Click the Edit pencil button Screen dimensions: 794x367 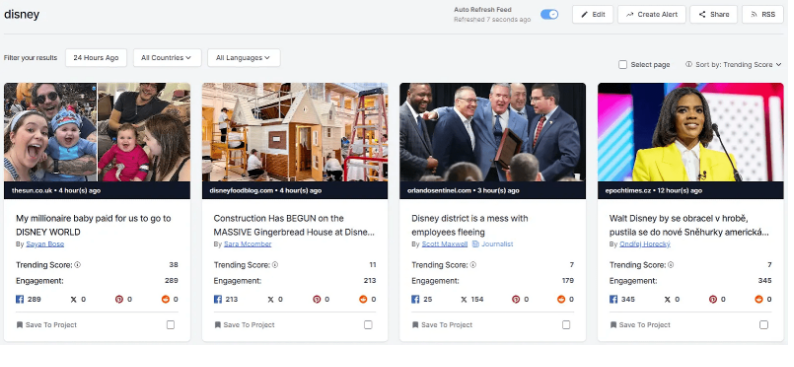(x=592, y=15)
